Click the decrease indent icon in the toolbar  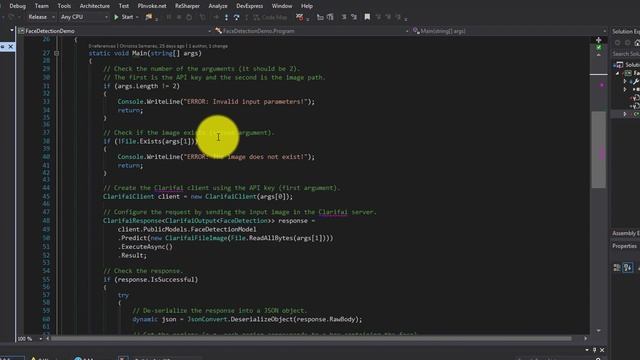[320, 17]
